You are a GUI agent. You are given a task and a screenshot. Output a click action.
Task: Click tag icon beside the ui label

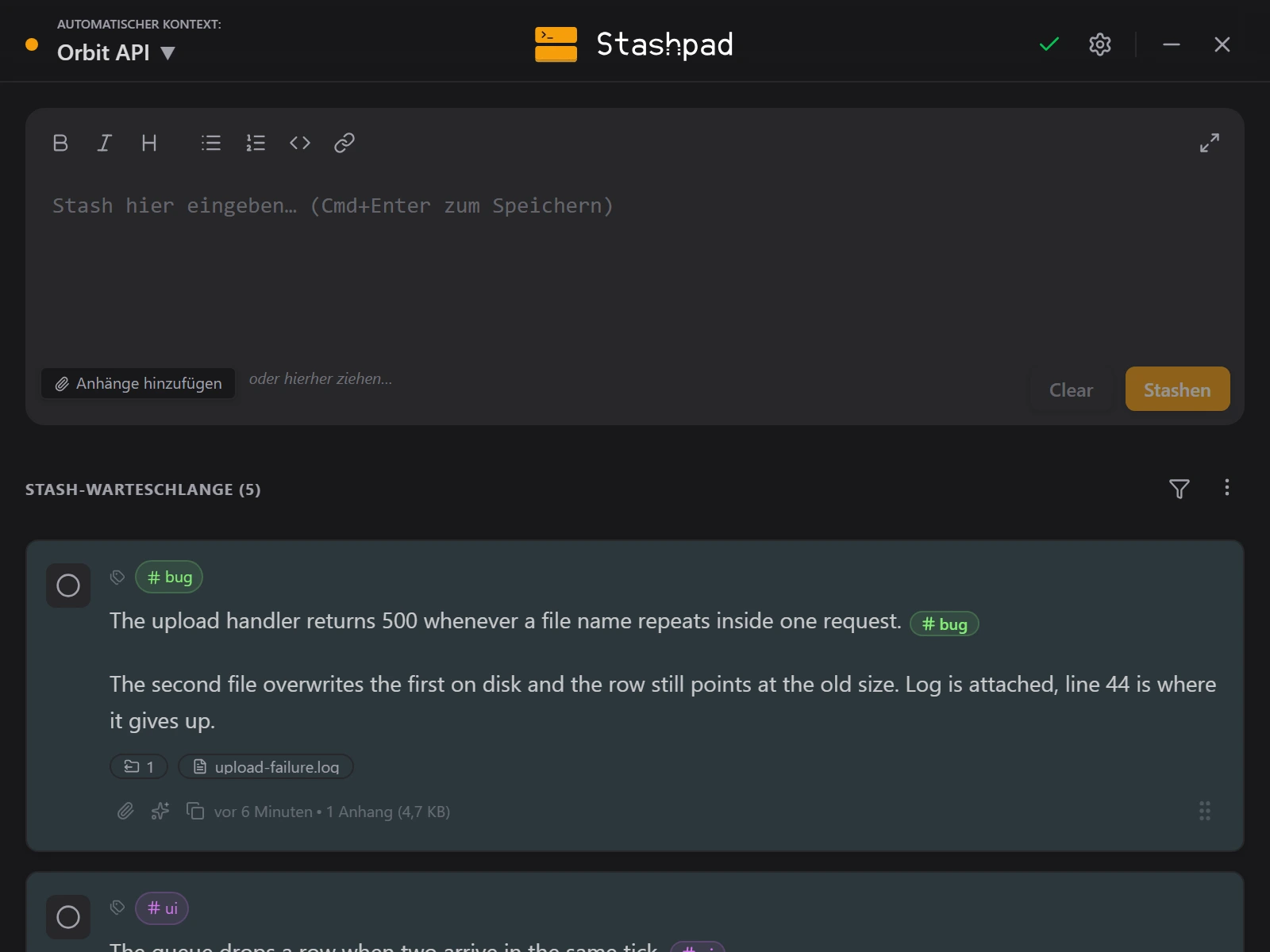pos(117,907)
